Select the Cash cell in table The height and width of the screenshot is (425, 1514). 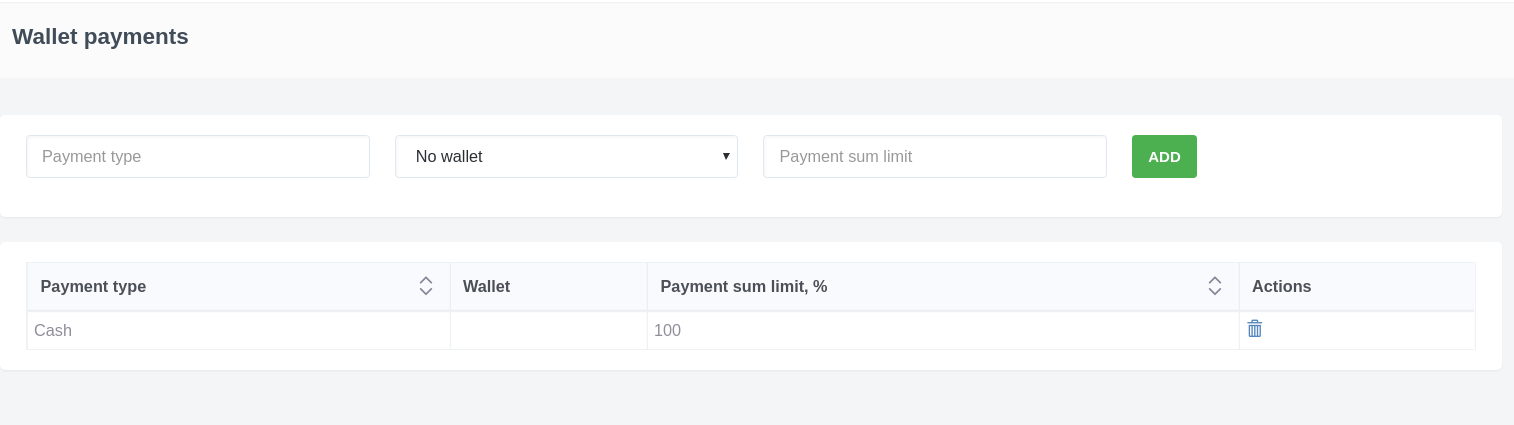coord(54,331)
